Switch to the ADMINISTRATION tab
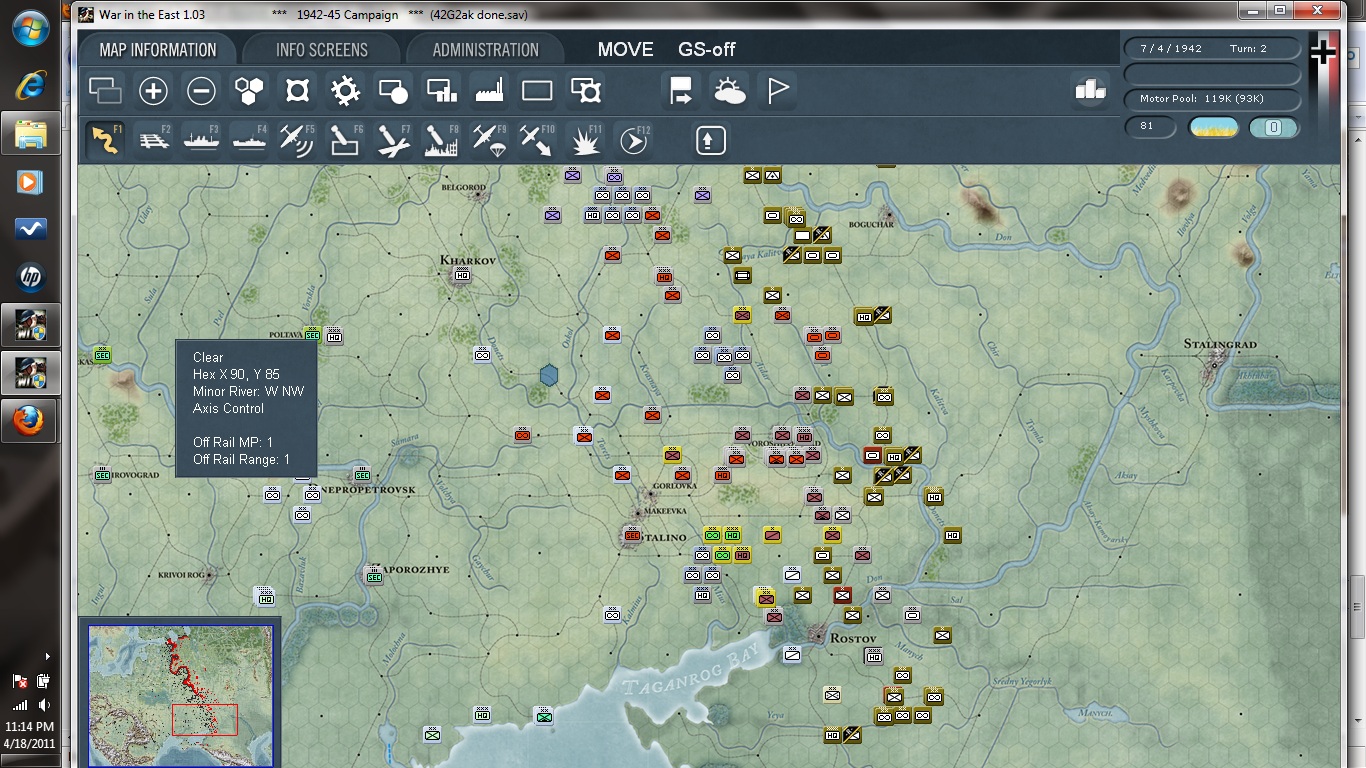 tap(486, 50)
